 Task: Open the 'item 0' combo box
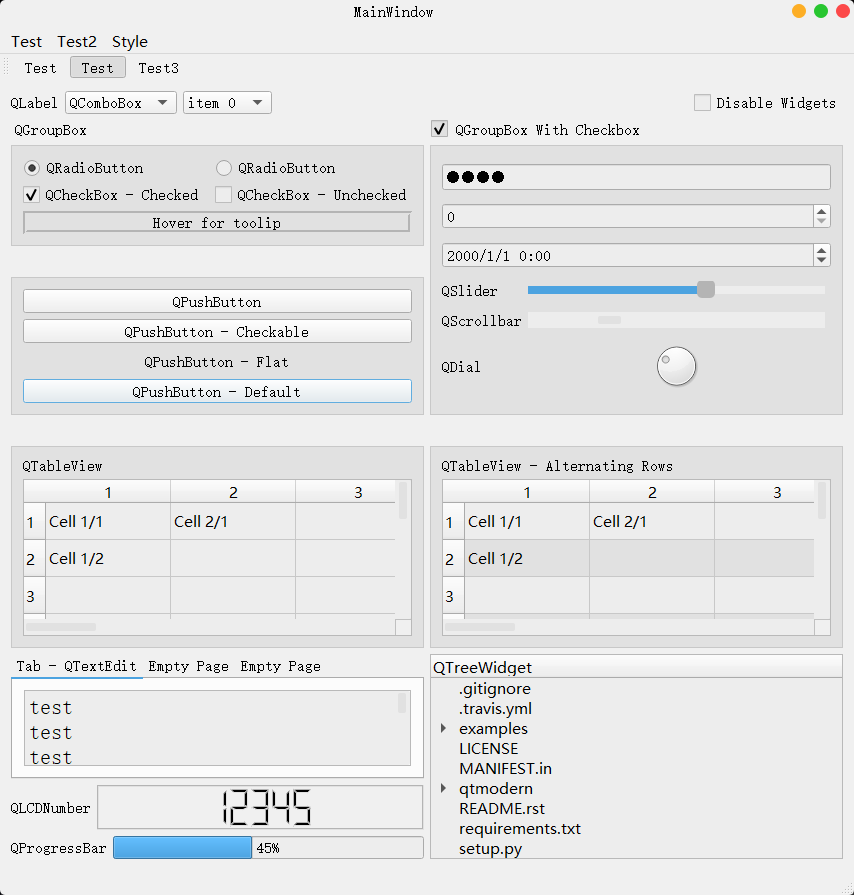pyautogui.click(x=227, y=103)
